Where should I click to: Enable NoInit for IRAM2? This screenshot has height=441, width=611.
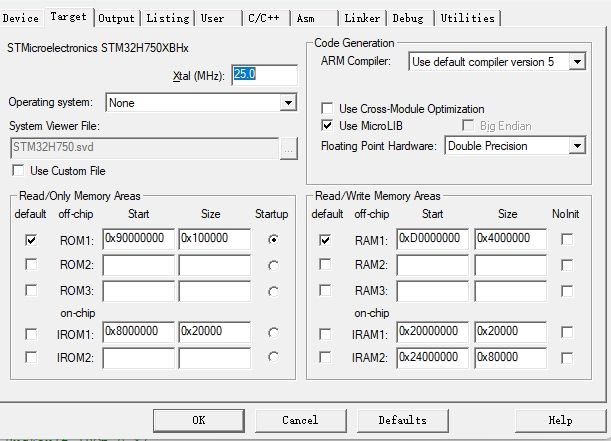(567, 358)
